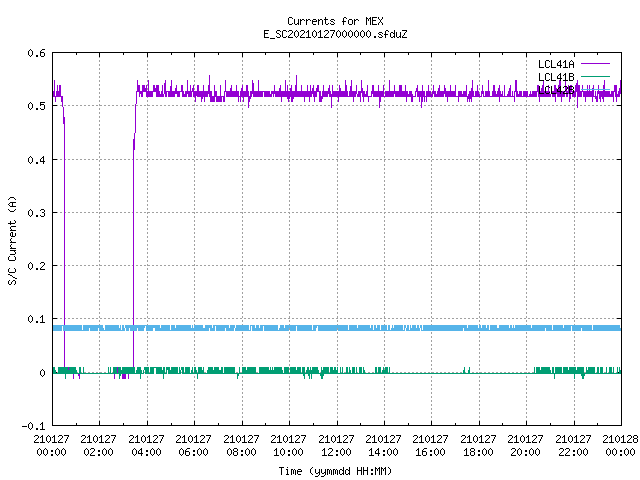This screenshot has height=480, width=640.
Task: Click the x-axis label '210127 14:00'
Action: click(x=384, y=446)
